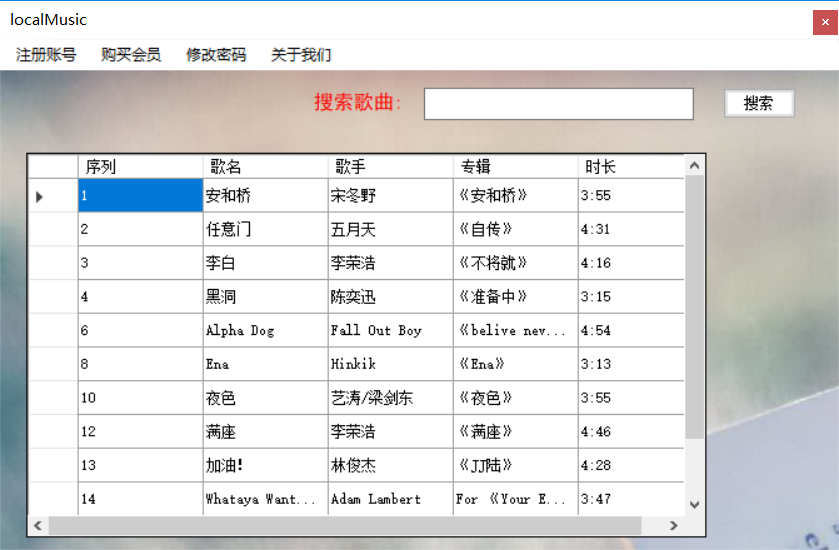Select the singer cell 林俊杰
Screen dimensions: 839x550
391,465
